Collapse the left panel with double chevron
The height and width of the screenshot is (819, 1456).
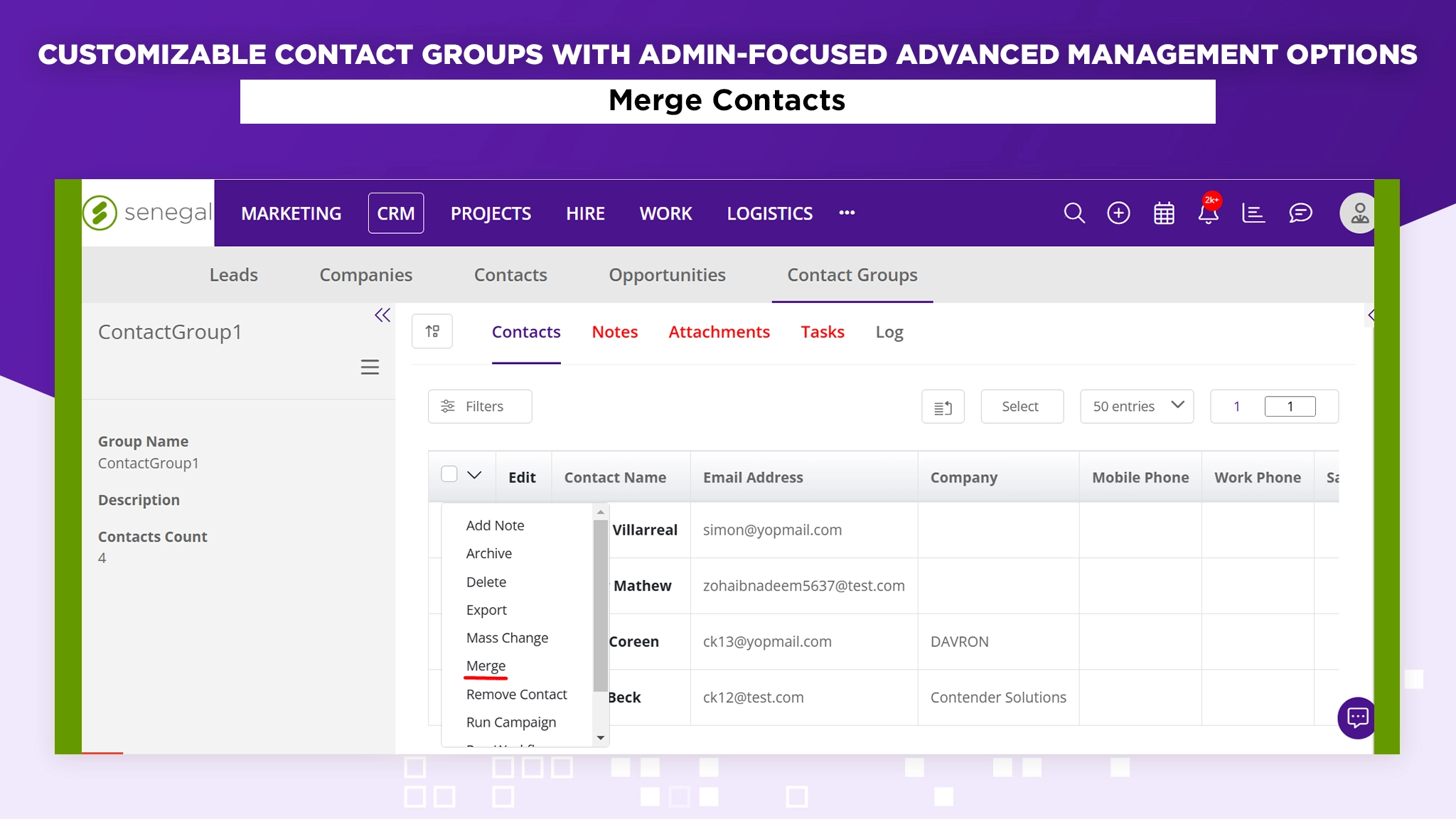click(382, 315)
